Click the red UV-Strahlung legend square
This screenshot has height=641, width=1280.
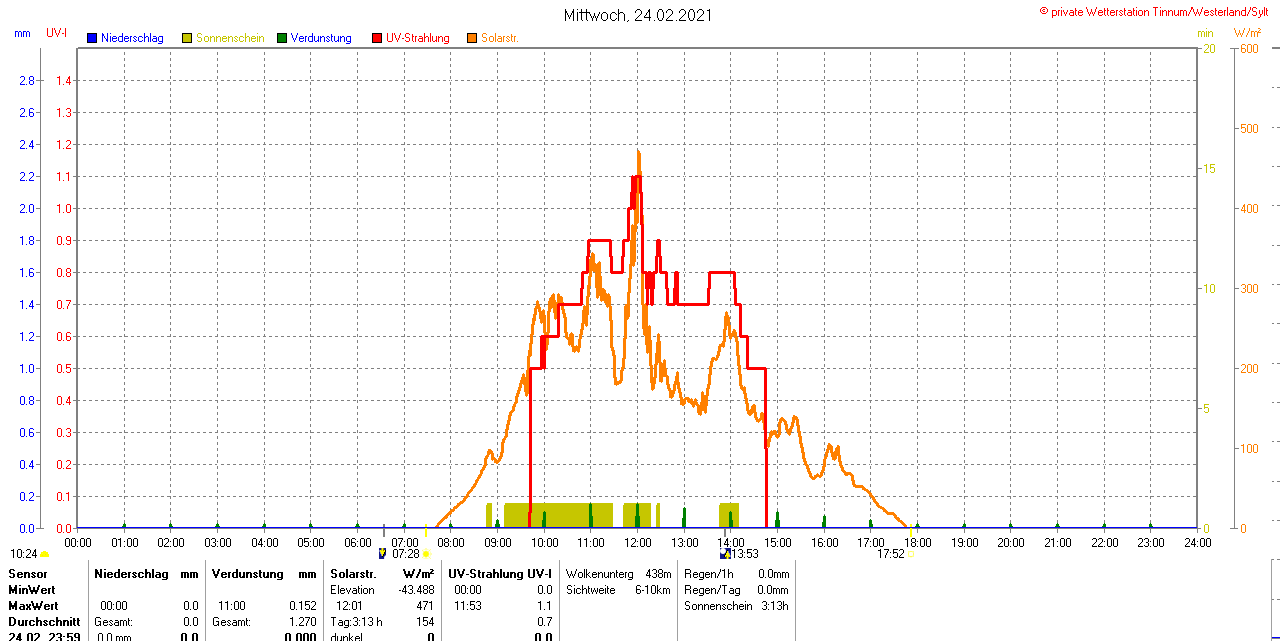(x=377, y=38)
